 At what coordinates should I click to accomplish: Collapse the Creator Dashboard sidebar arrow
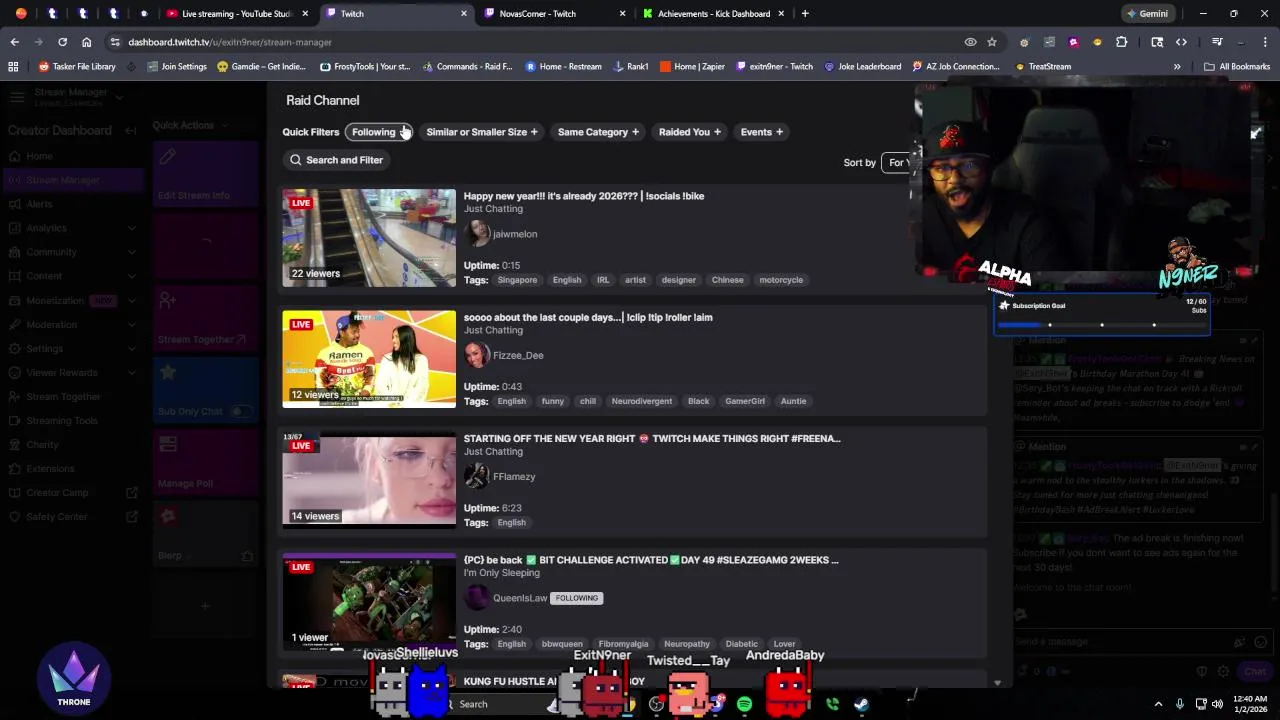point(131,131)
